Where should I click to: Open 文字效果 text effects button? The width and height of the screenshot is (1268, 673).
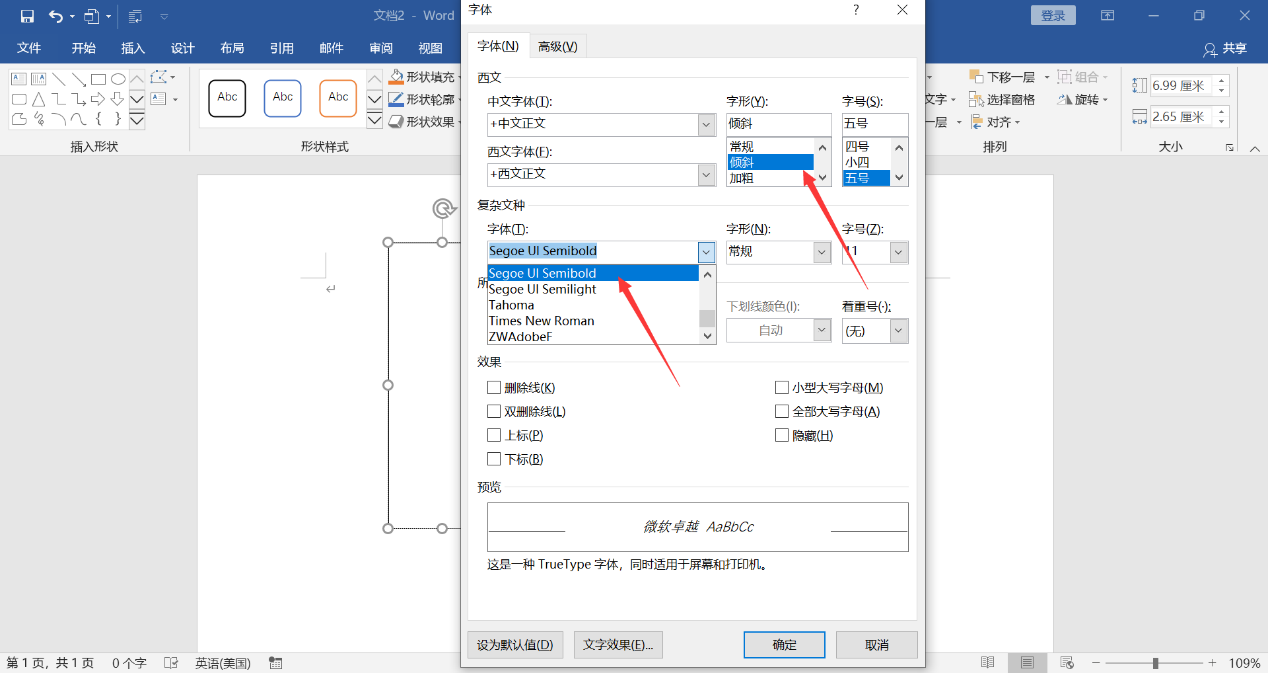(618, 645)
